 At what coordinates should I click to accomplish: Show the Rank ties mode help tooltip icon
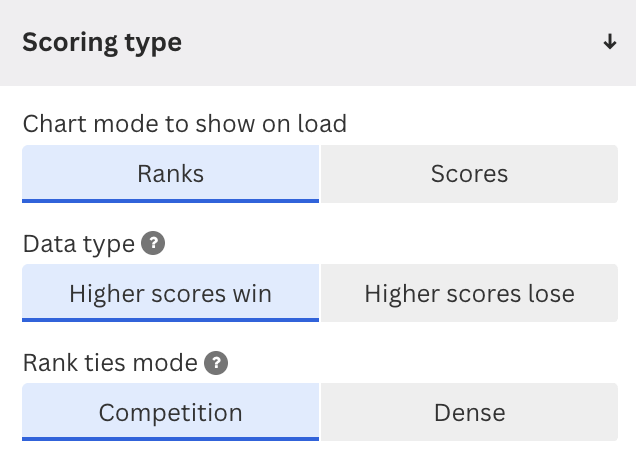(216, 363)
